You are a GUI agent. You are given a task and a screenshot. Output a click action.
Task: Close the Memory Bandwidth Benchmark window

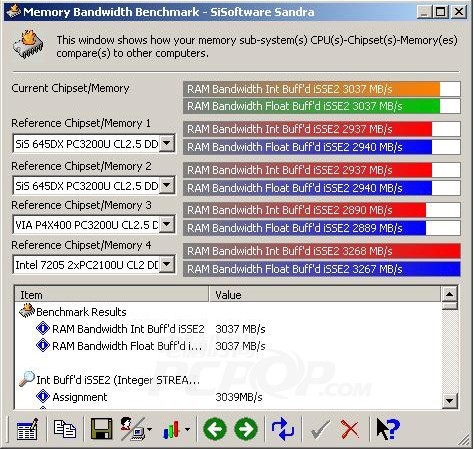coord(459,12)
